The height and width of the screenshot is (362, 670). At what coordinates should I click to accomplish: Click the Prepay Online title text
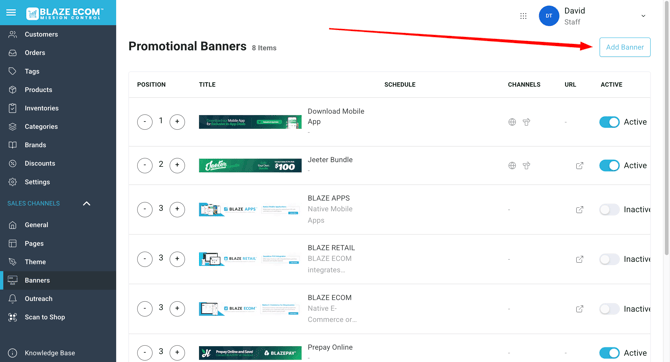330,347
